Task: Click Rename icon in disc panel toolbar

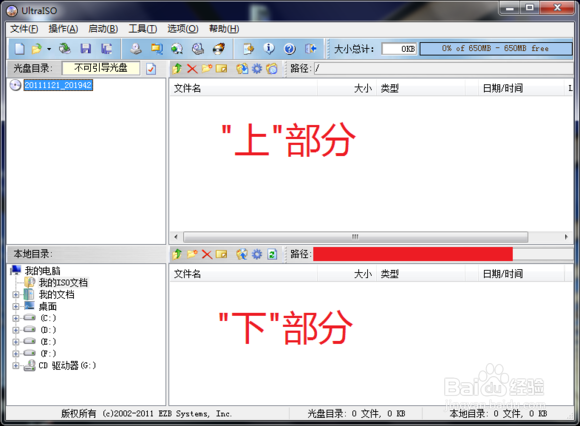Action: click(x=222, y=68)
